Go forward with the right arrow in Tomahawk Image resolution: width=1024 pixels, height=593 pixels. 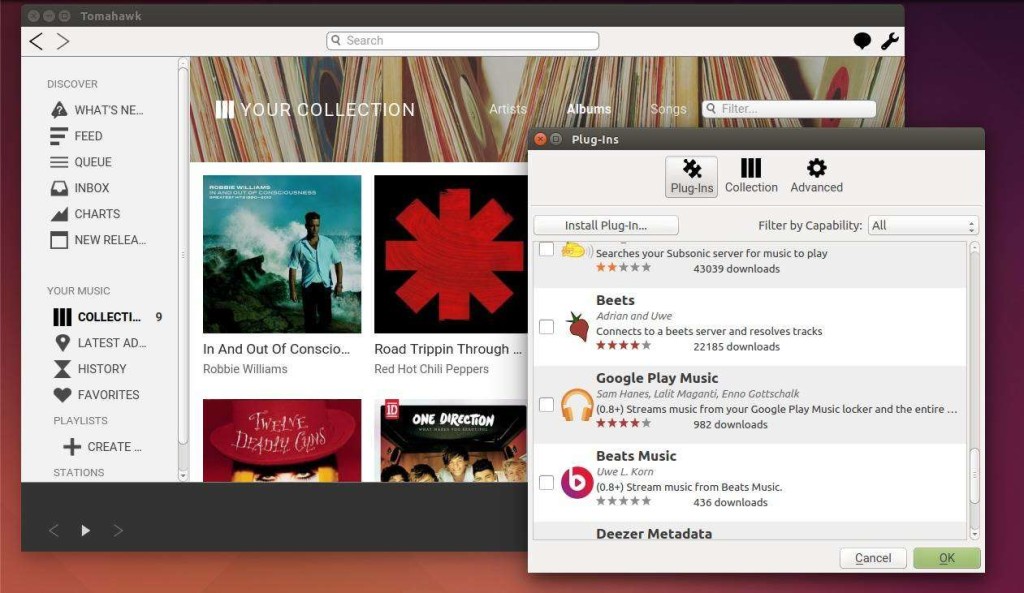point(63,41)
